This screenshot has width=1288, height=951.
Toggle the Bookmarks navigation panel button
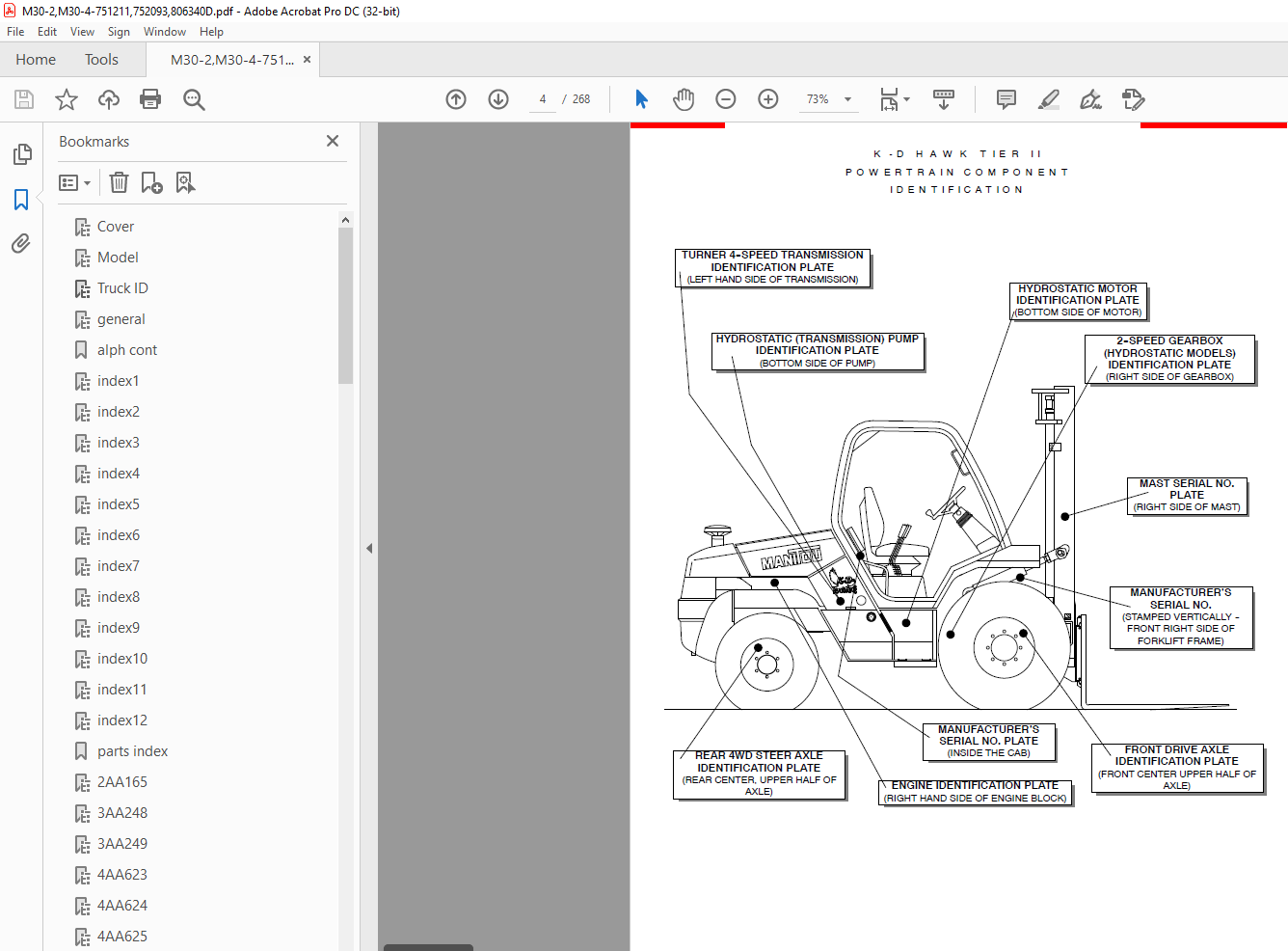pos(21,200)
